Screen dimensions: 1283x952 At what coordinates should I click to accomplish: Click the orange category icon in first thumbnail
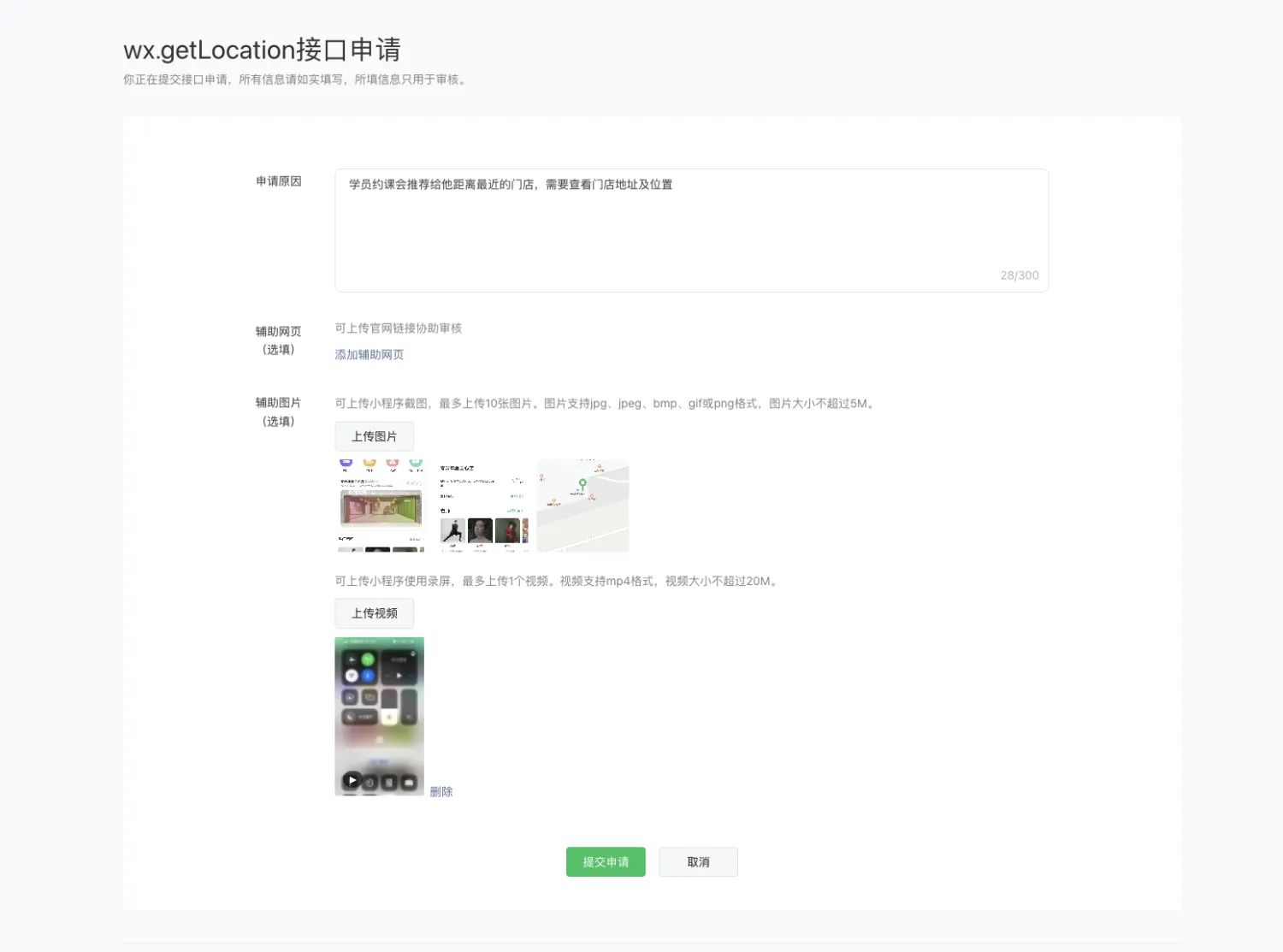coord(370,463)
